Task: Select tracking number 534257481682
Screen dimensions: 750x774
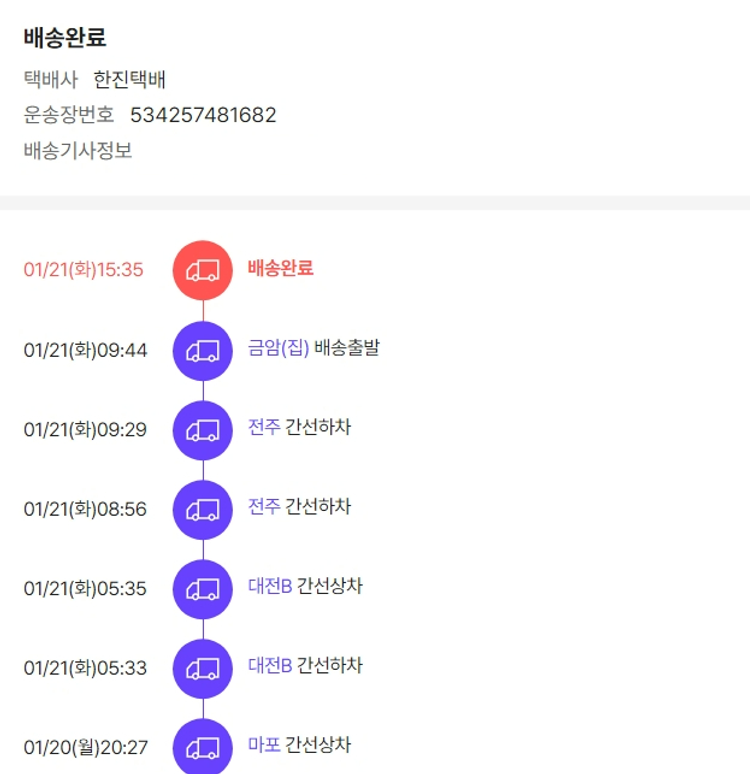Action: pos(203,115)
